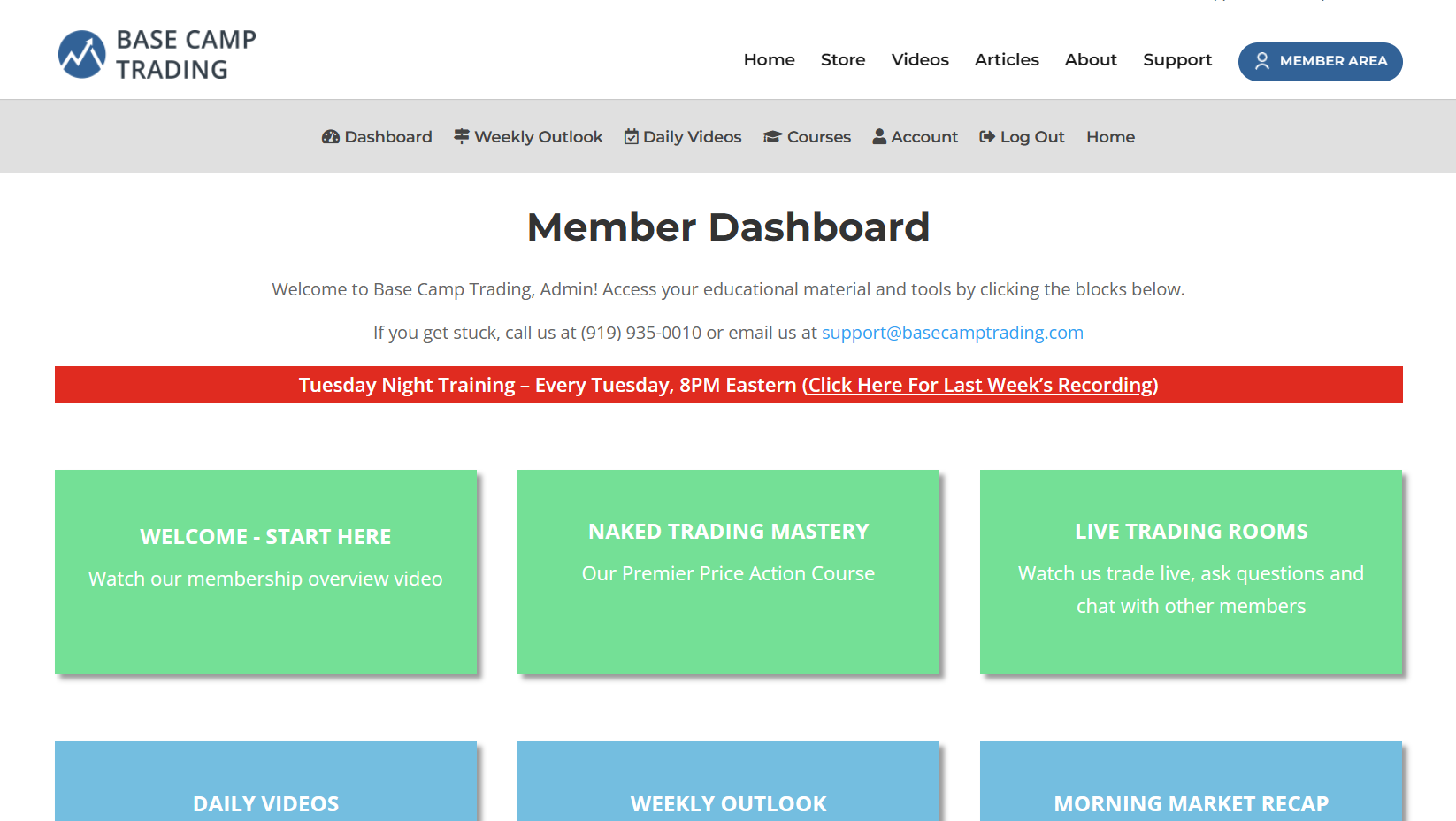This screenshot has height=821, width=1456.
Task: Click the Base Camp Trading logo
Action: pos(156,53)
